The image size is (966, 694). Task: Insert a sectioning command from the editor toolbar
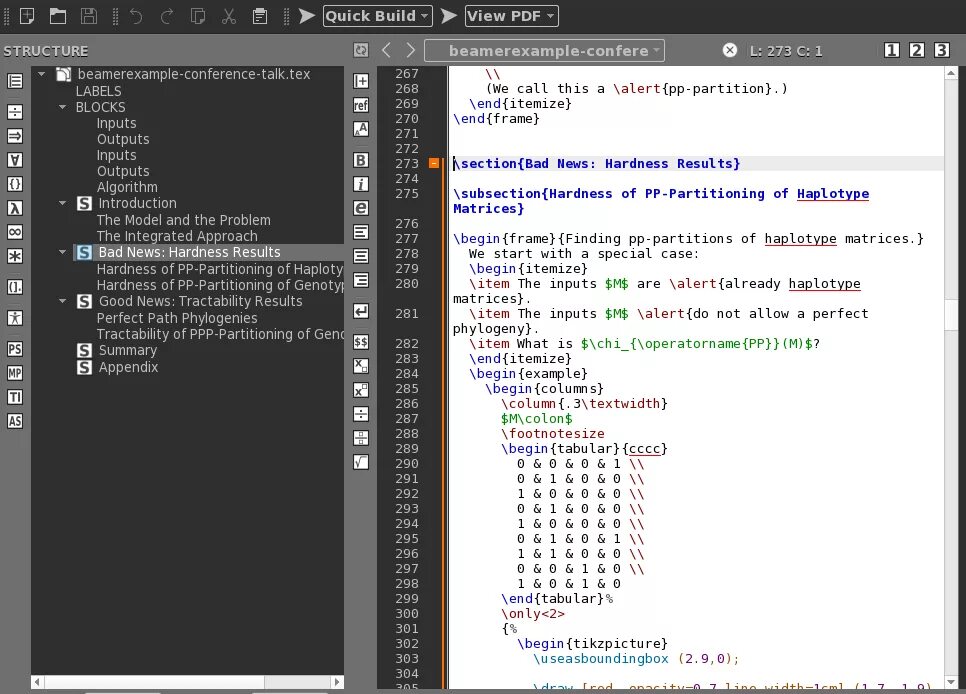pos(361,81)
